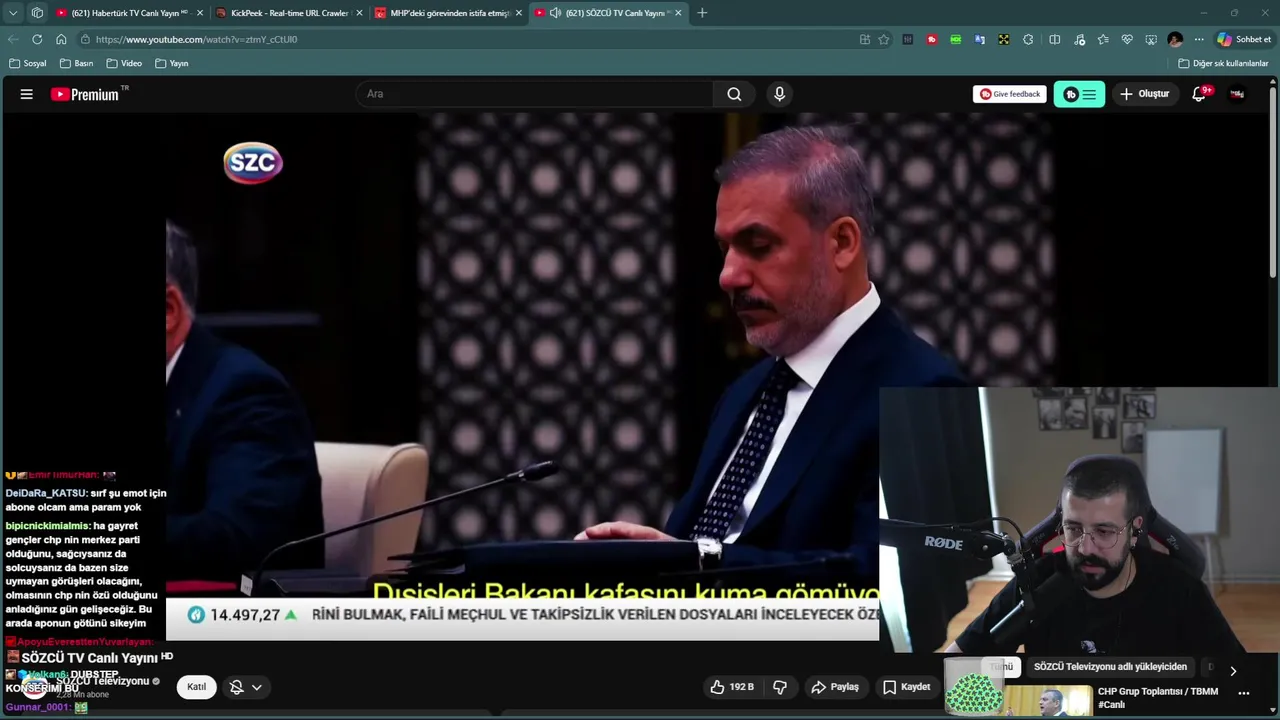This screenshot has height=720, width=1280.
Task: Open the Basın bookmarks folder
Action: [76, 63]
